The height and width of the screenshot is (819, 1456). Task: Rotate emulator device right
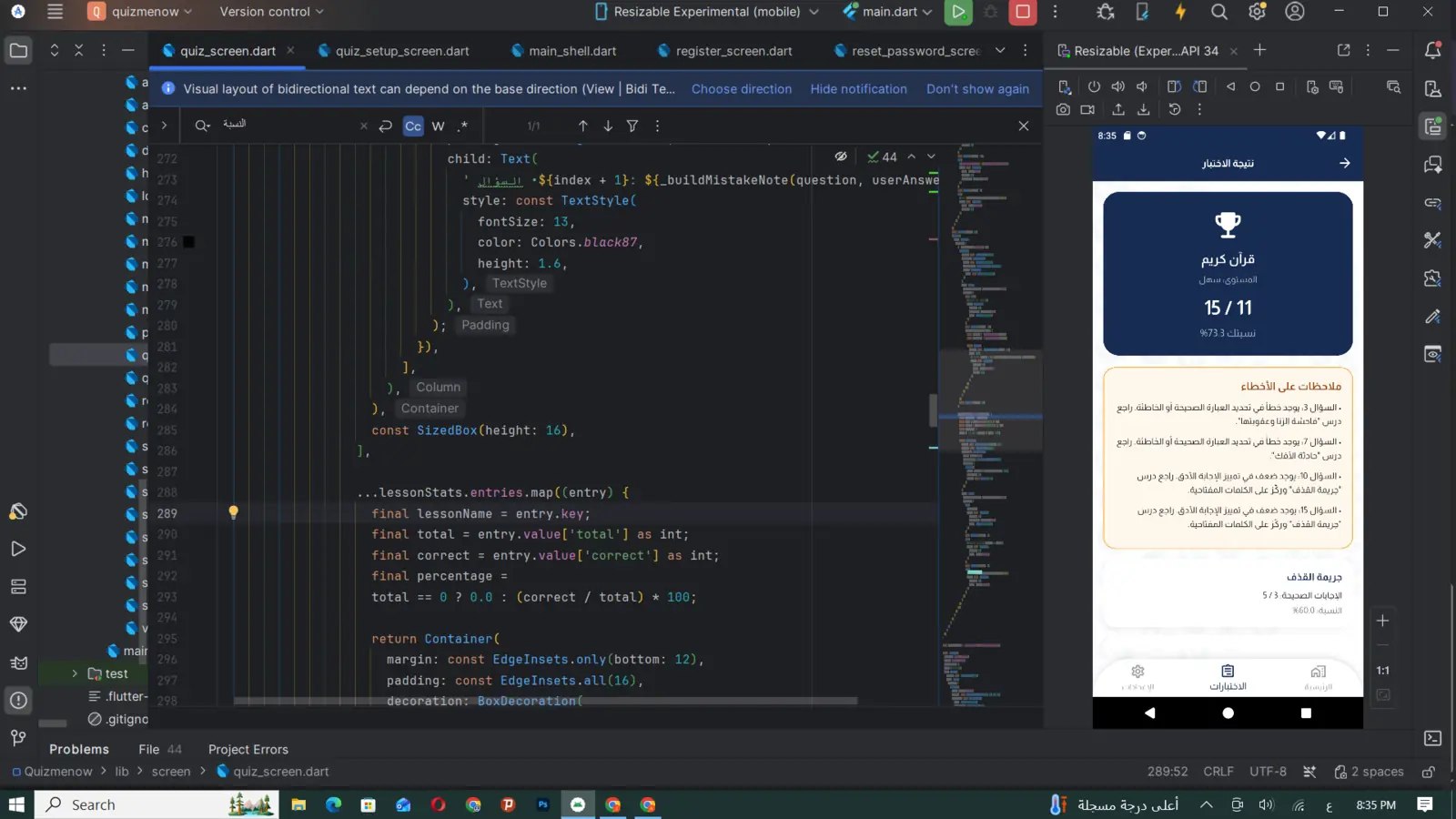point(1200,86)
